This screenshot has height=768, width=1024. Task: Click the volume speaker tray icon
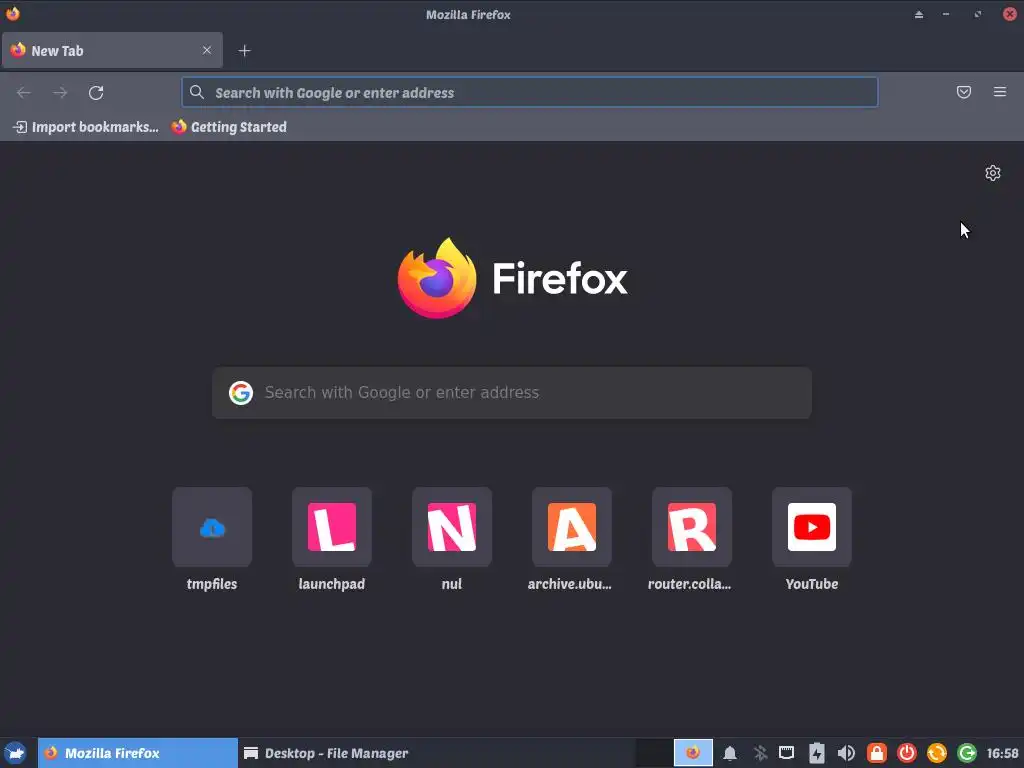(846, 753)
